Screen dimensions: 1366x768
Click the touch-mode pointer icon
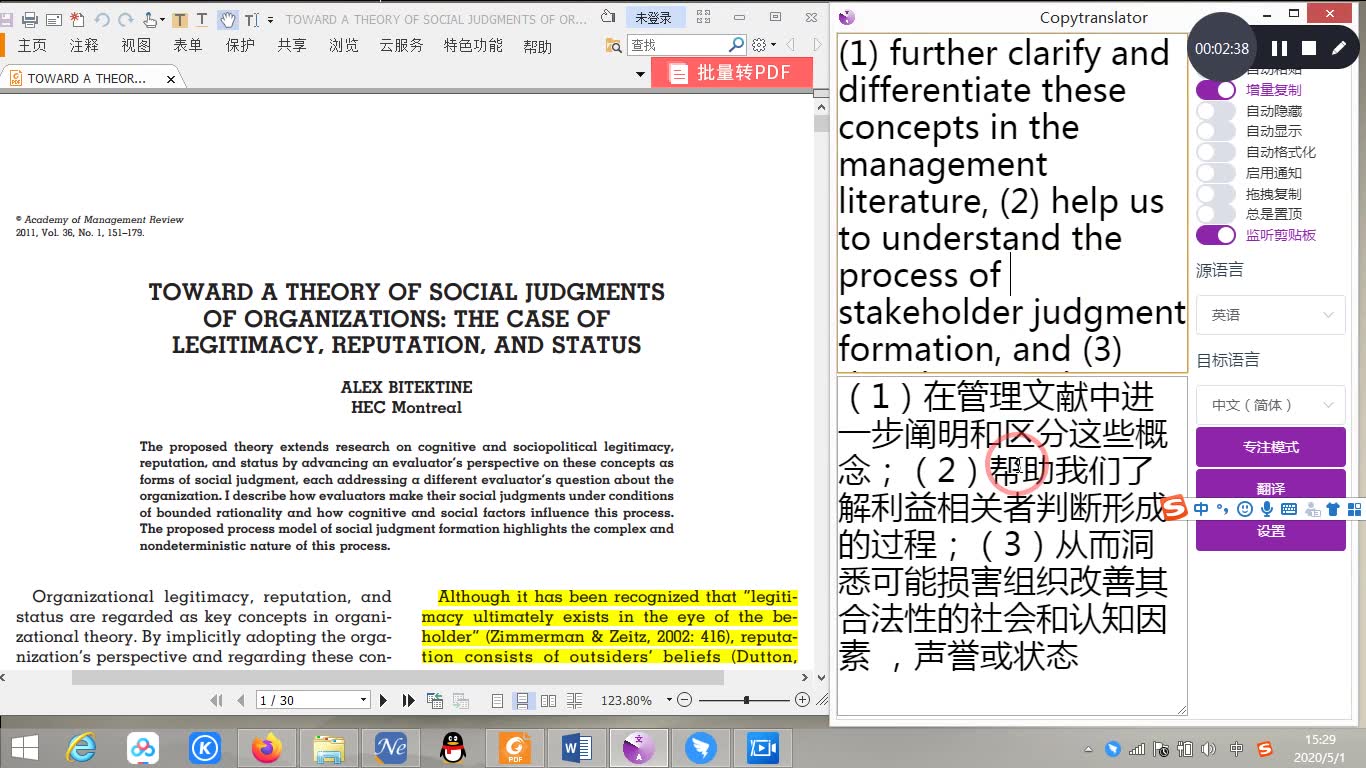pos(149,19)
